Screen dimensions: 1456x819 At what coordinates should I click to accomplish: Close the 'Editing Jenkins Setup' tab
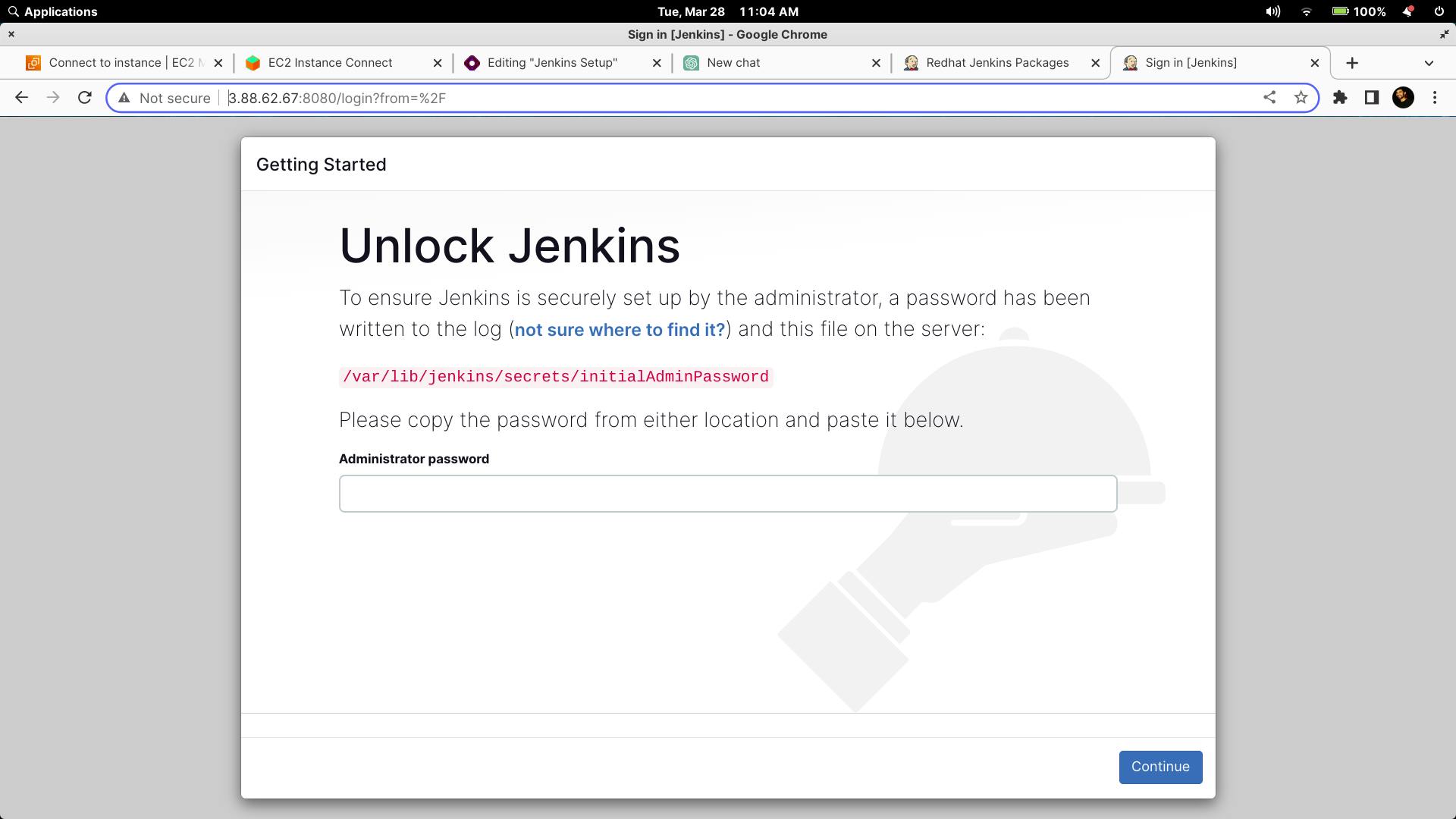657,63
